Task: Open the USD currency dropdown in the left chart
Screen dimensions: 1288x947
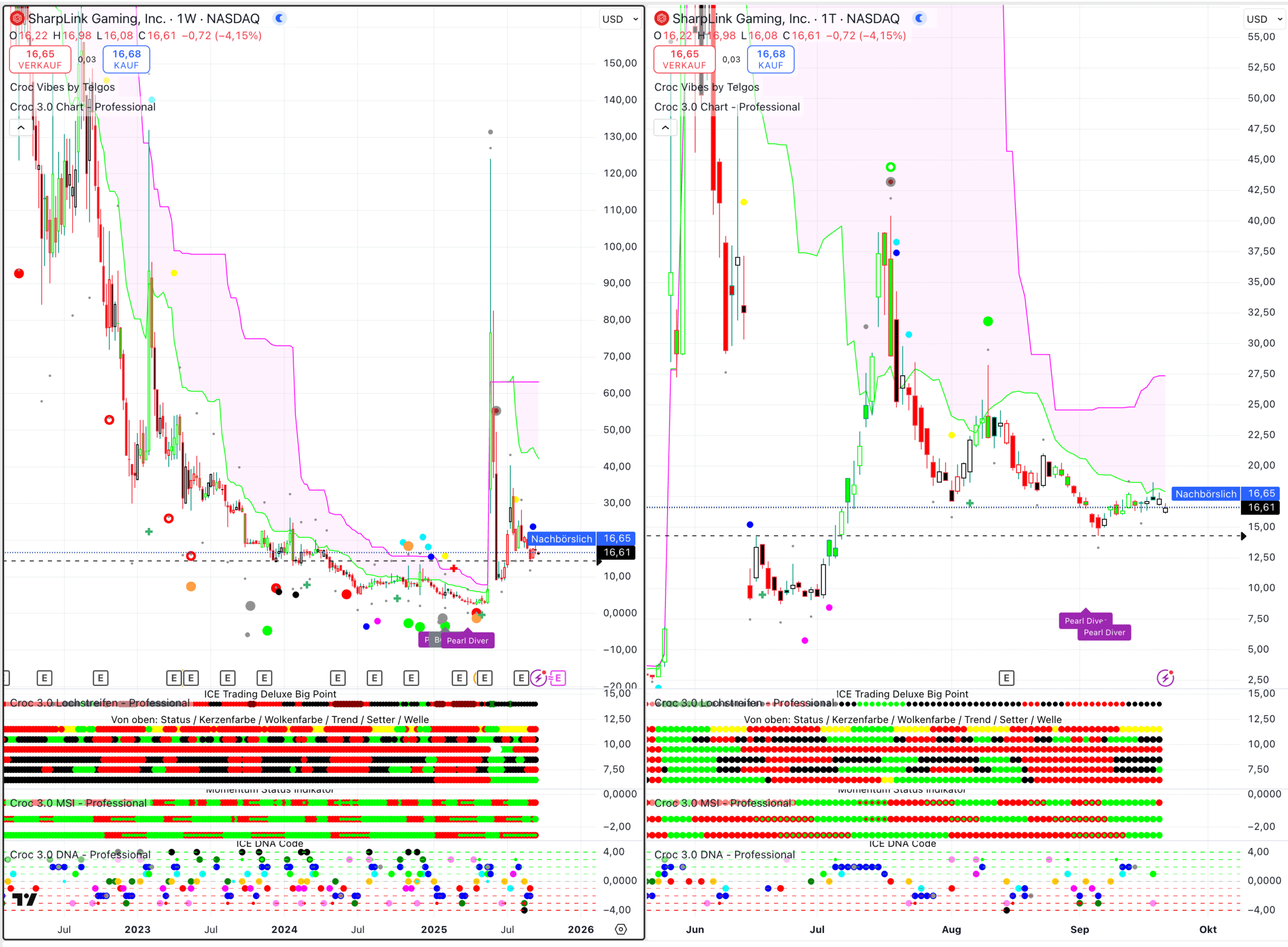Action: [619, 19]
